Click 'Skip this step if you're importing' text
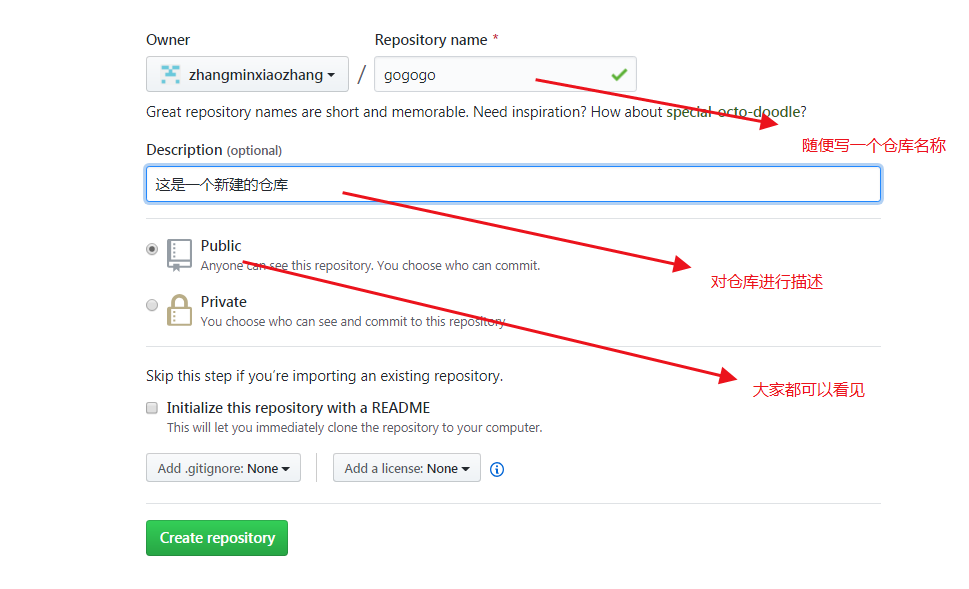This screenshot has width=969, height=589. [x=324, y=376]
